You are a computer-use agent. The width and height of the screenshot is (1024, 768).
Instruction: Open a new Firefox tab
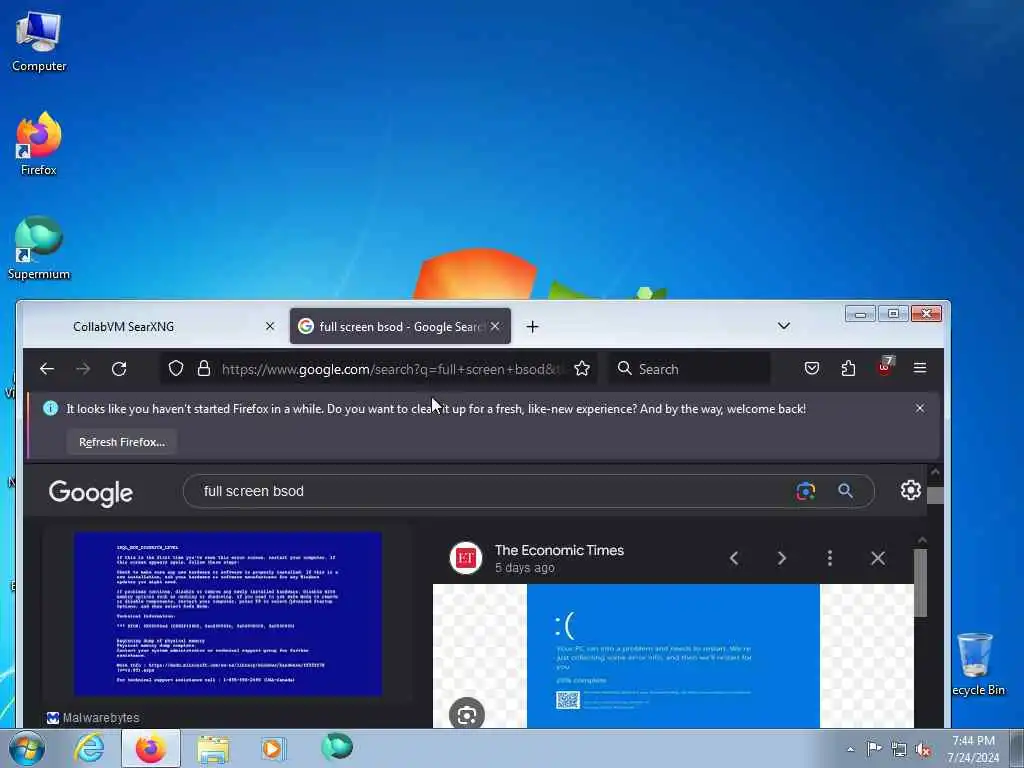click(532, 327)
